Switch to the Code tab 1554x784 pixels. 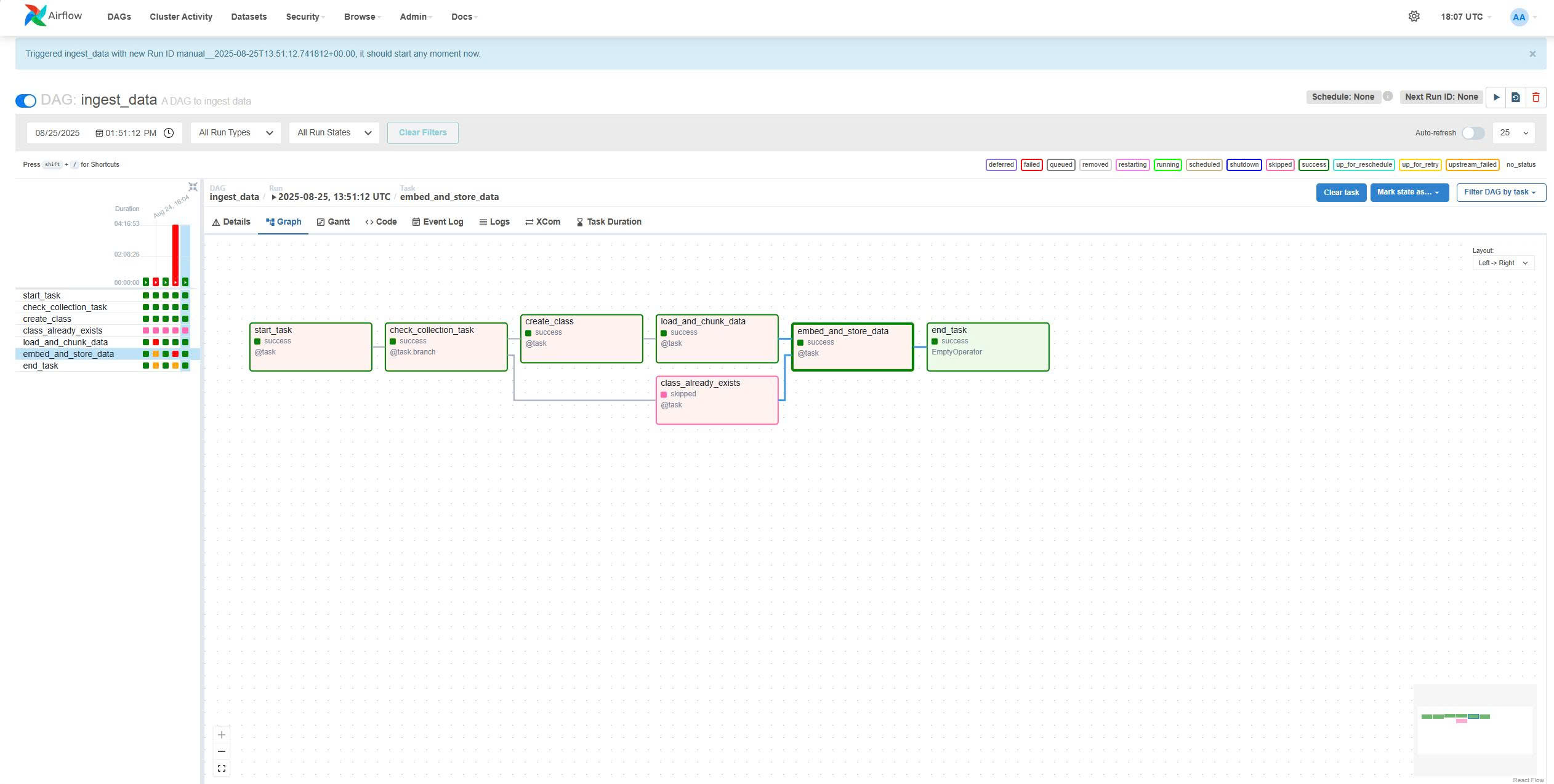[380, 222]
